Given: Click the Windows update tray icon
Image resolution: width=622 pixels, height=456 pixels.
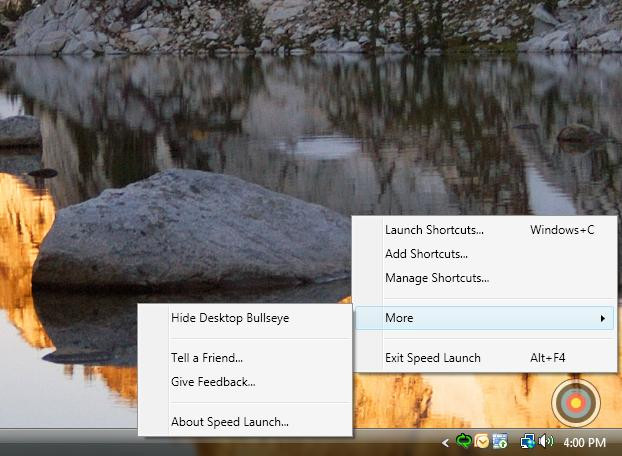Looking at the screenshot, I should coord(500,441).
